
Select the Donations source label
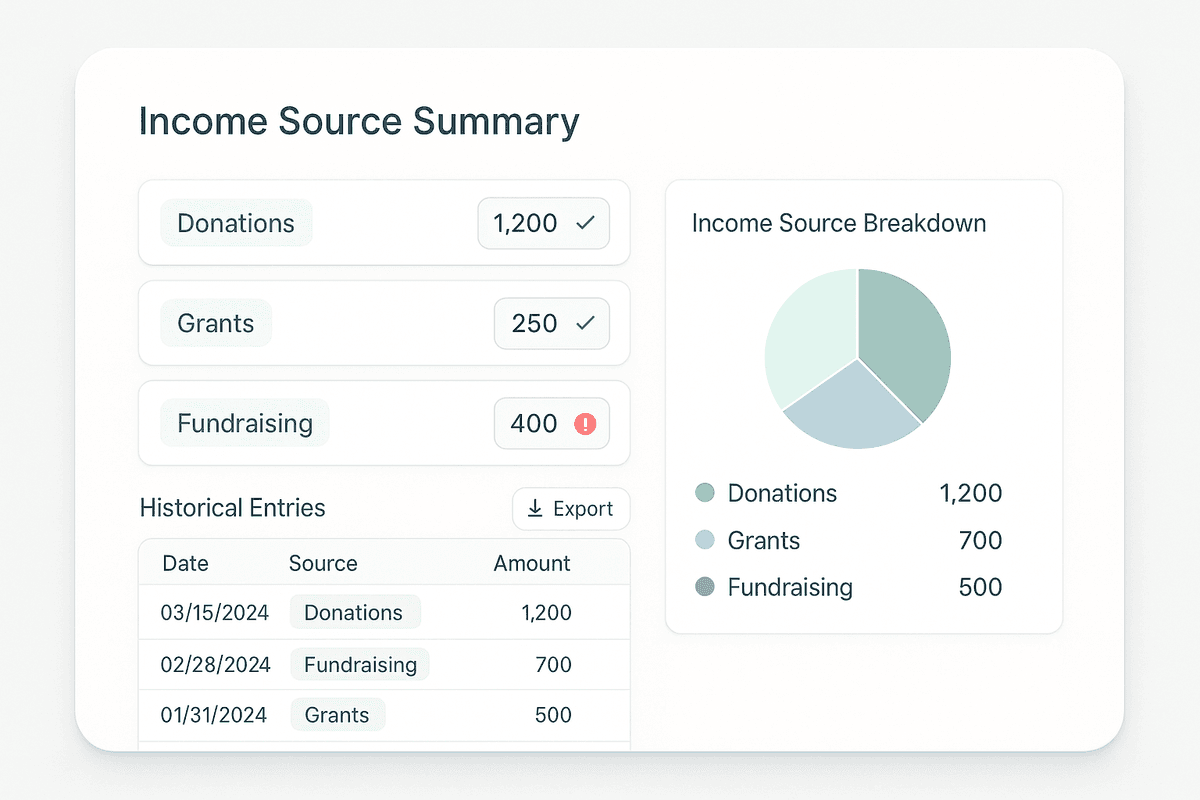pyautogui.click(x=236, y=223)
